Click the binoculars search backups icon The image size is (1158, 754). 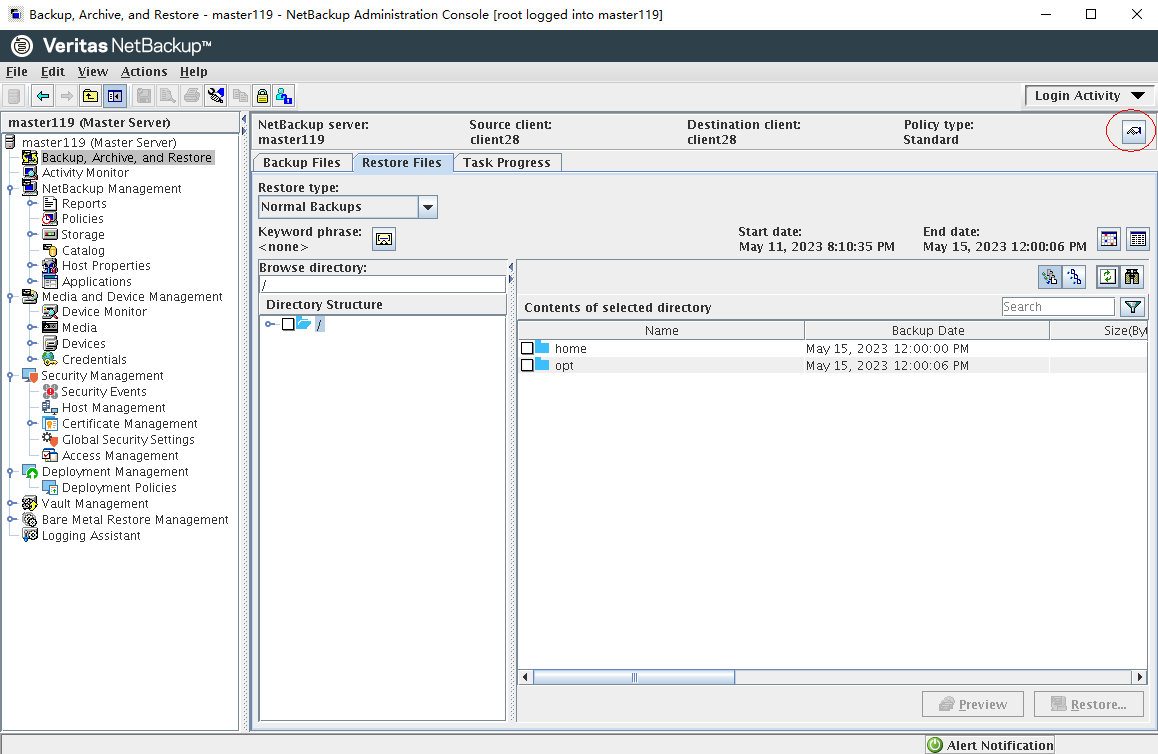click(1133, 277)
